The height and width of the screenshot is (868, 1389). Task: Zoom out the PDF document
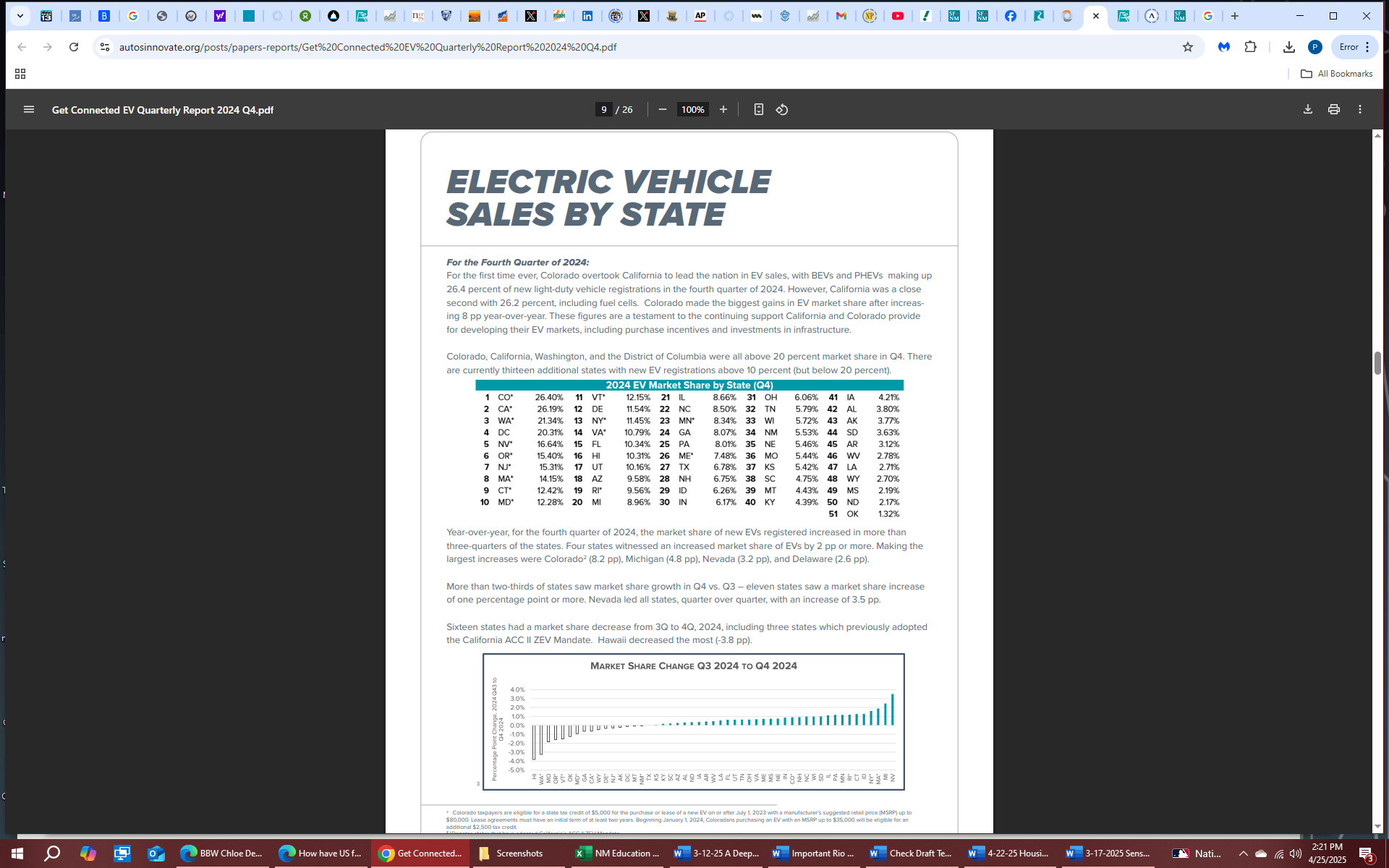(662, 109)
